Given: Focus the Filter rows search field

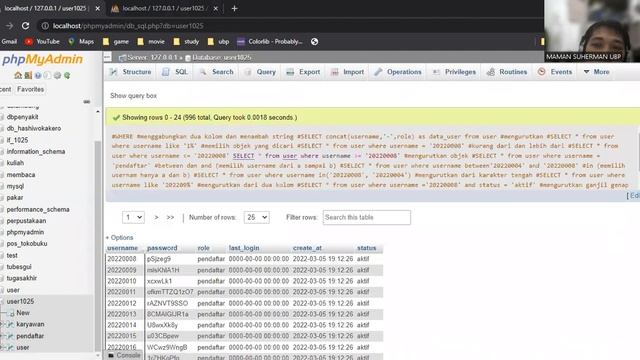Looking at the screenshot, I should coord(367,218).
